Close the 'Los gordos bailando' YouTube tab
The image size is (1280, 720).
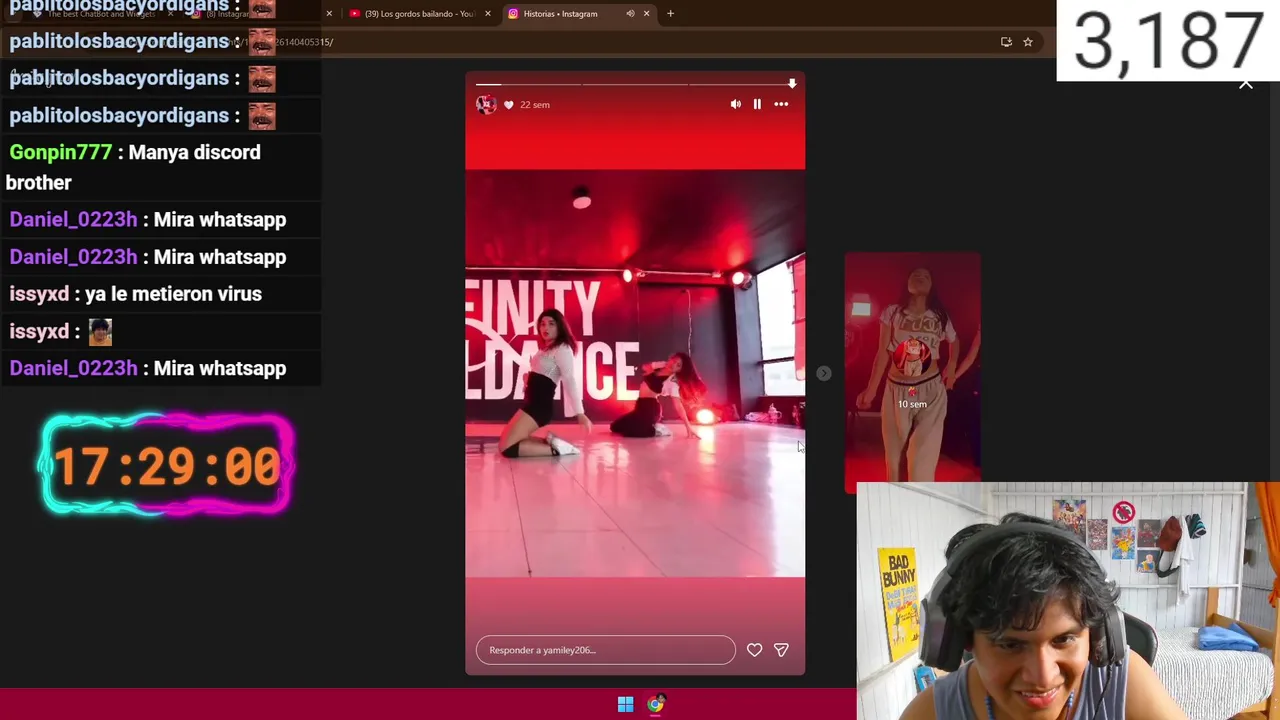click(x=488, y=14)
